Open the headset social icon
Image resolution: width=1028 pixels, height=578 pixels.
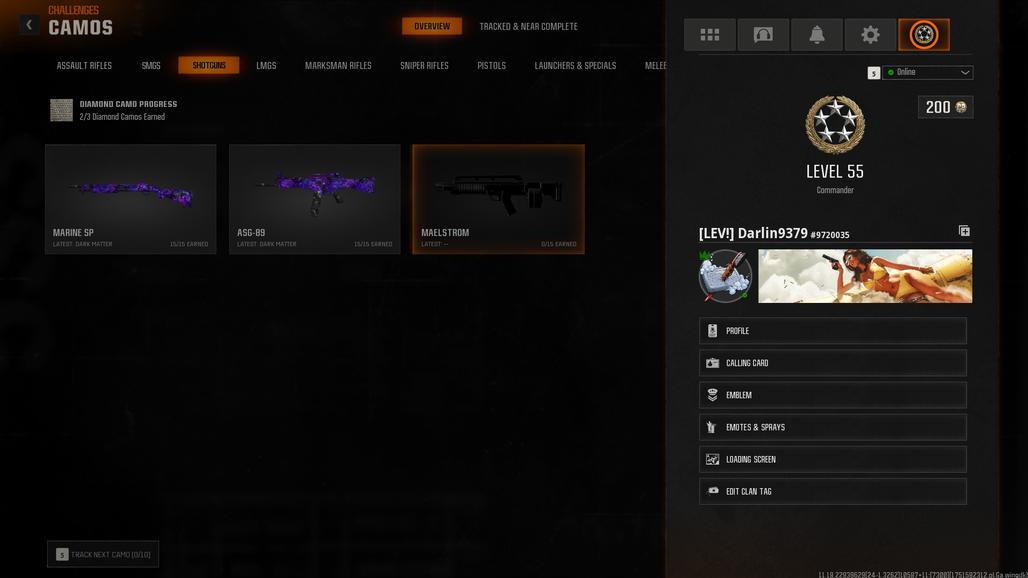pyautogui.click(x=763, y=35)
